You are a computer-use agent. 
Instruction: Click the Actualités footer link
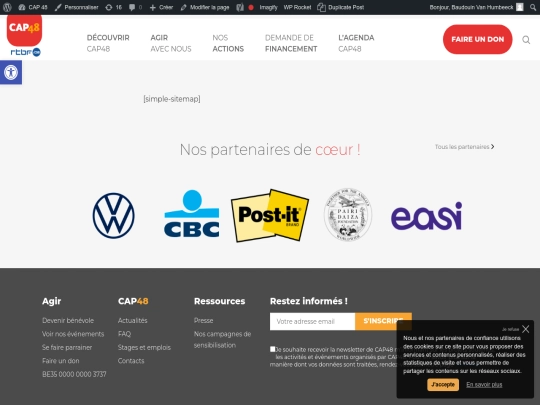tap(133, 321)
